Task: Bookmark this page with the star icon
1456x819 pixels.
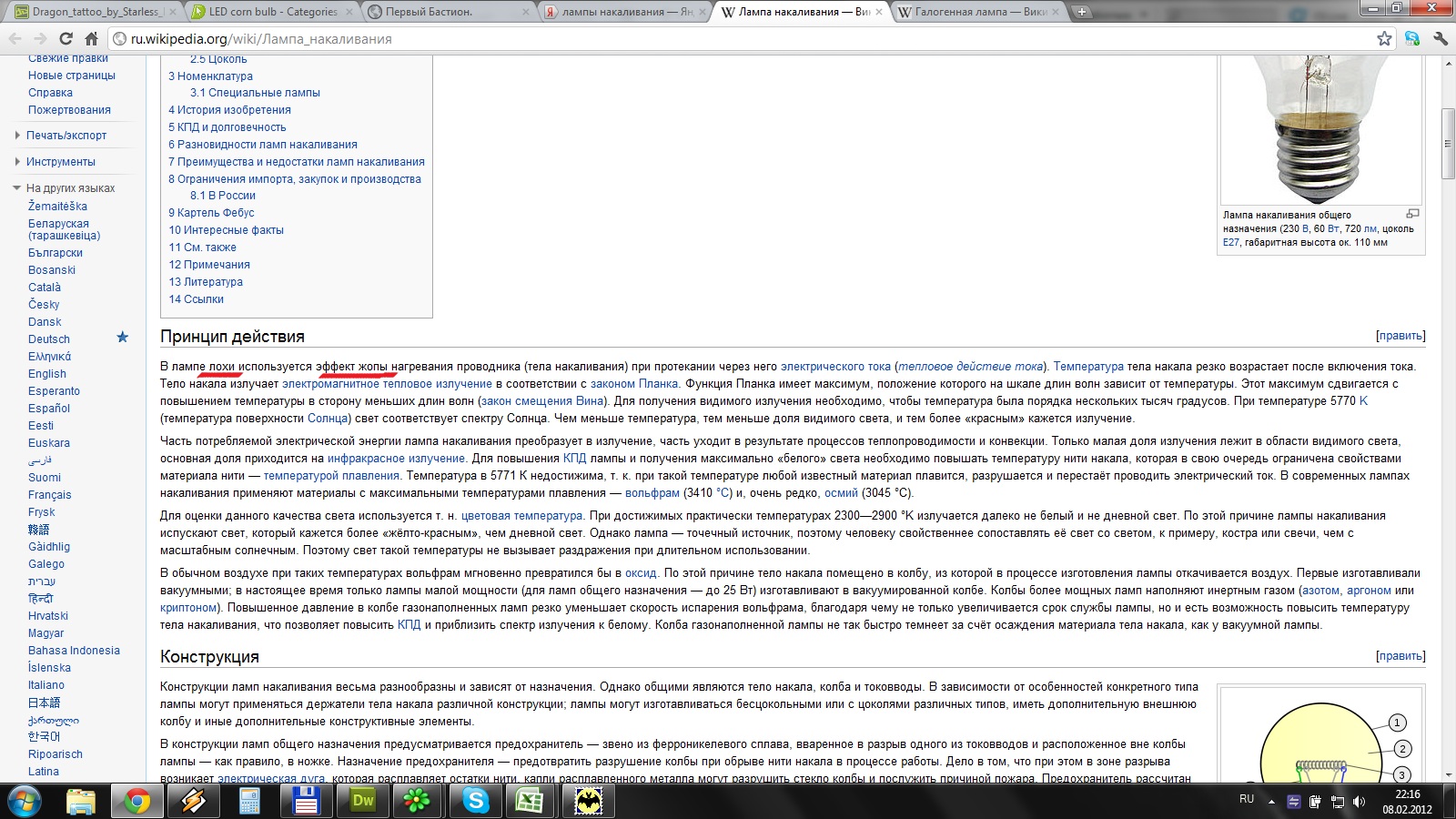Action: point(1384,38)
